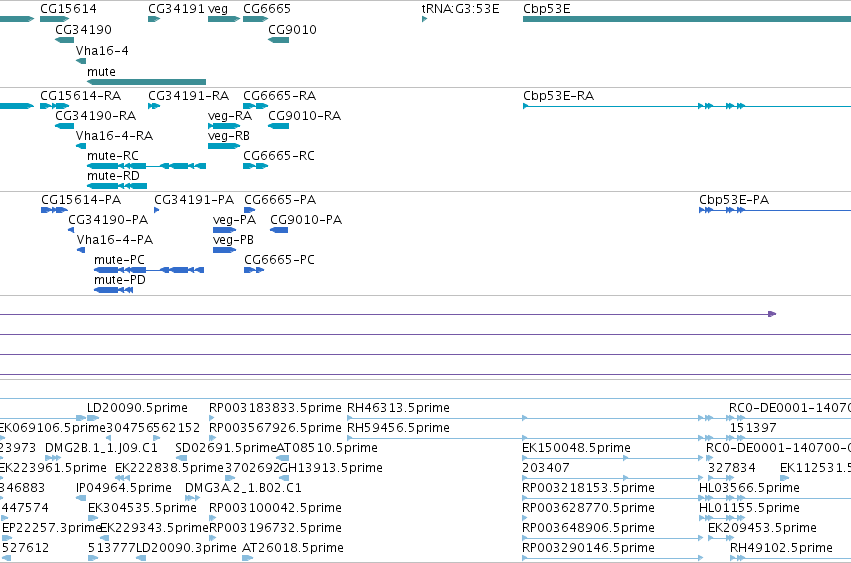Click the CG34190-RA transcript label
The width and height of the screenshot is (851, 563).
[x=96, y=116]
